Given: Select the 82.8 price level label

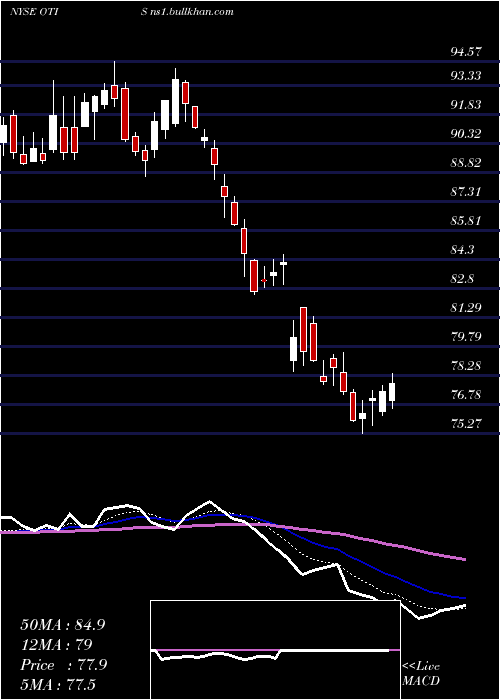Looking at the screenshot, I should point(462,279).
